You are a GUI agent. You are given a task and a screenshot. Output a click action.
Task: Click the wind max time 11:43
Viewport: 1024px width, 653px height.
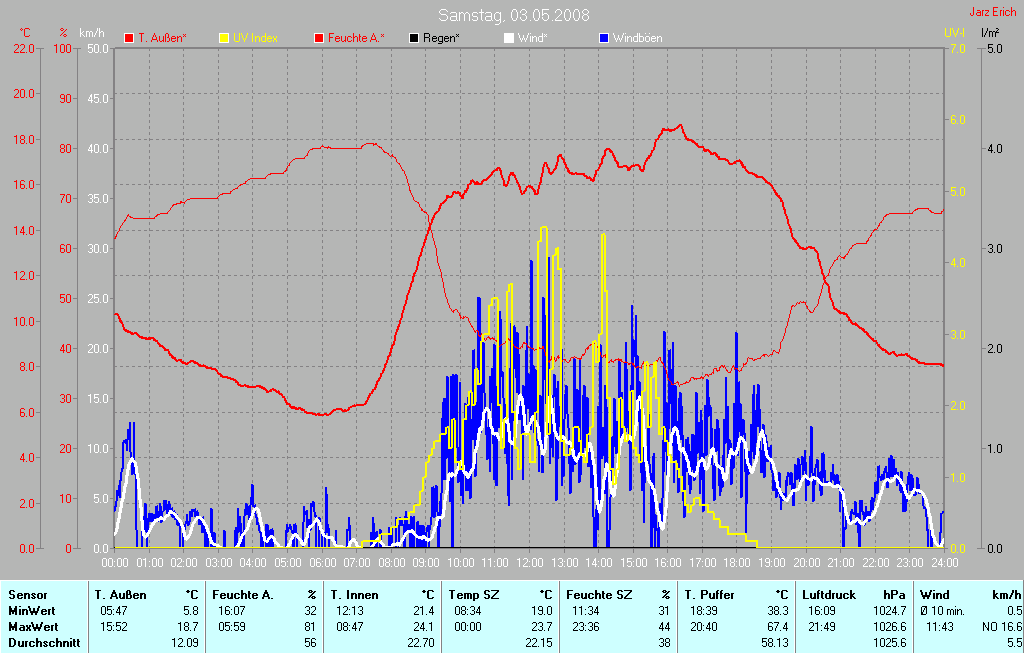pyautogui.click(x=940, y=627)
